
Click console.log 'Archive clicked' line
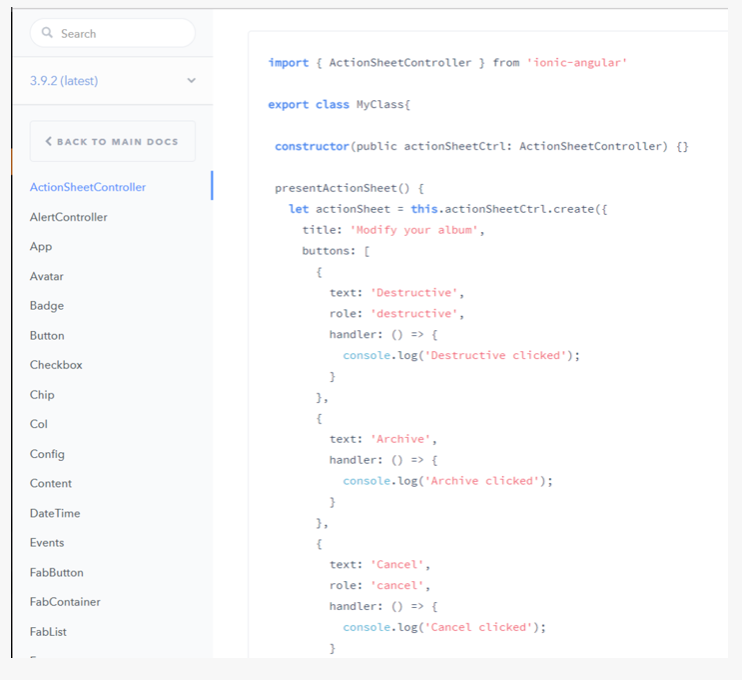tap(448, 481)
